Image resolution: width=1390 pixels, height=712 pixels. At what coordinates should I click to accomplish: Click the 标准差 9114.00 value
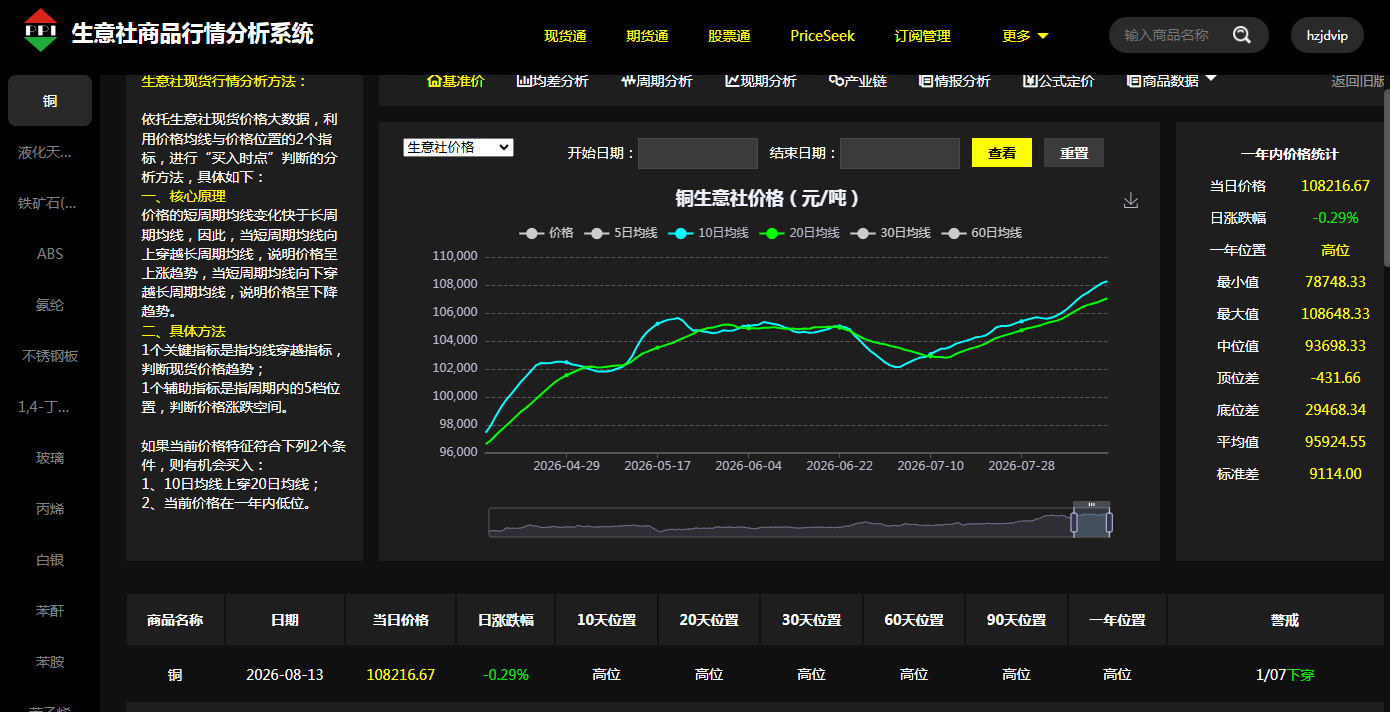pyautogui.click(x=1335, y=474)
